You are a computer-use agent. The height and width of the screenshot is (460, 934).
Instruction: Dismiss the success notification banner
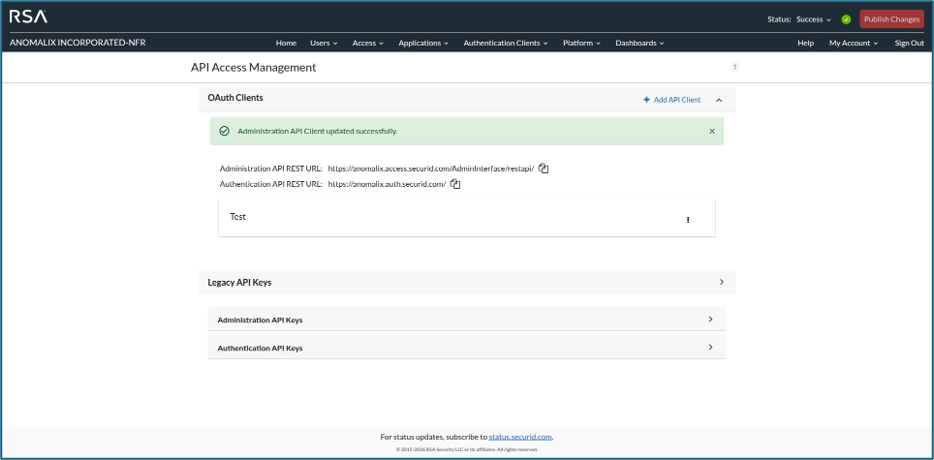pos(712,131)
